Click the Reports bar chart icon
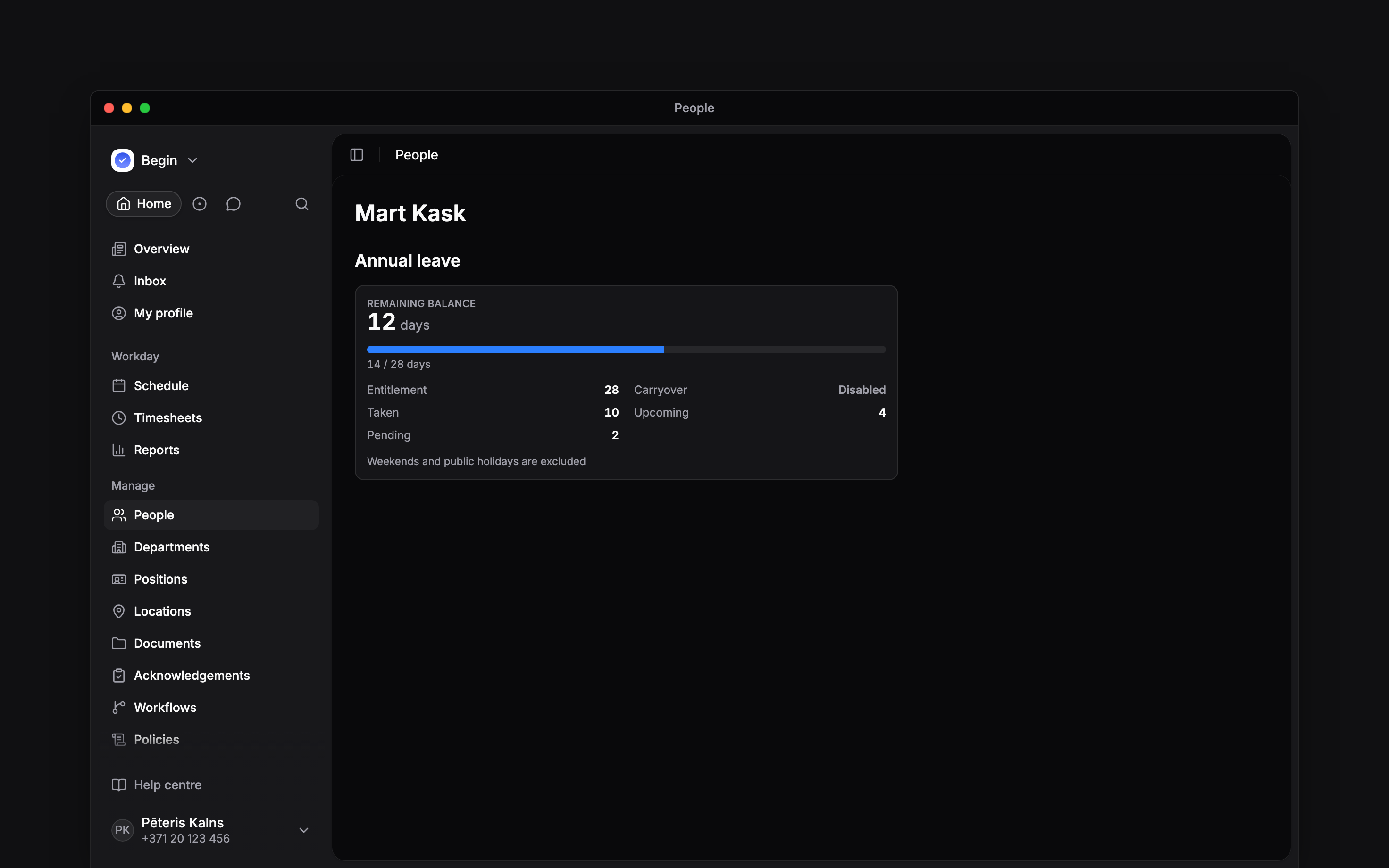 pyautogui.click(x=119, y=450)
